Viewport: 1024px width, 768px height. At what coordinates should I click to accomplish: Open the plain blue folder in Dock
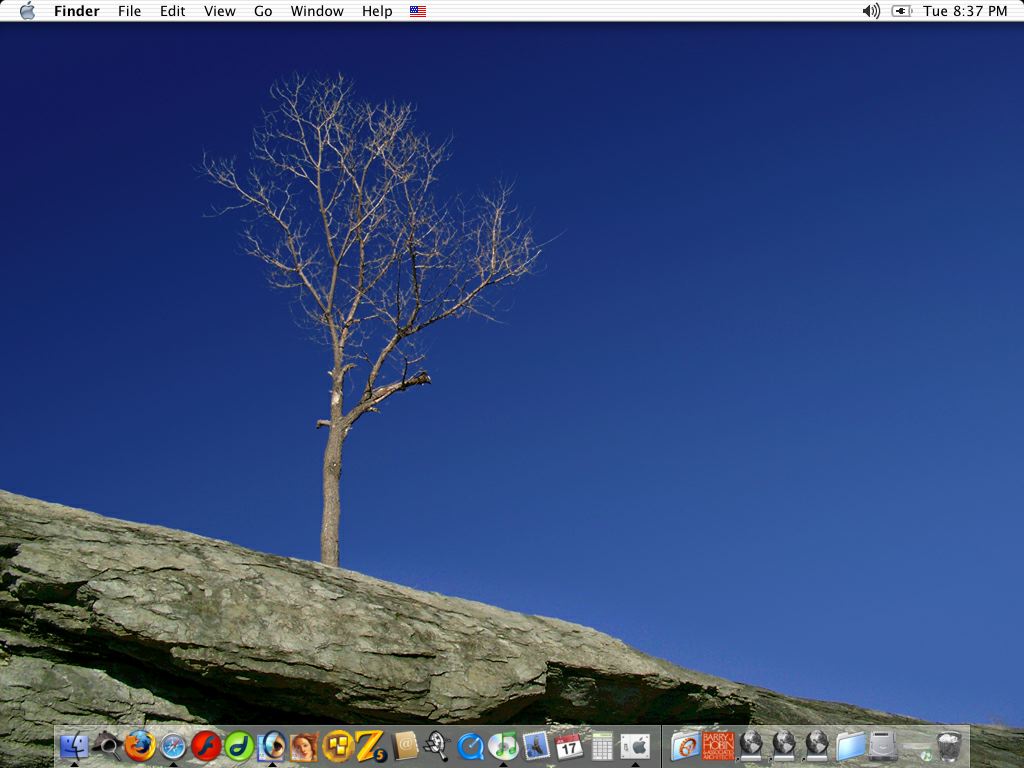click(850, 746)
